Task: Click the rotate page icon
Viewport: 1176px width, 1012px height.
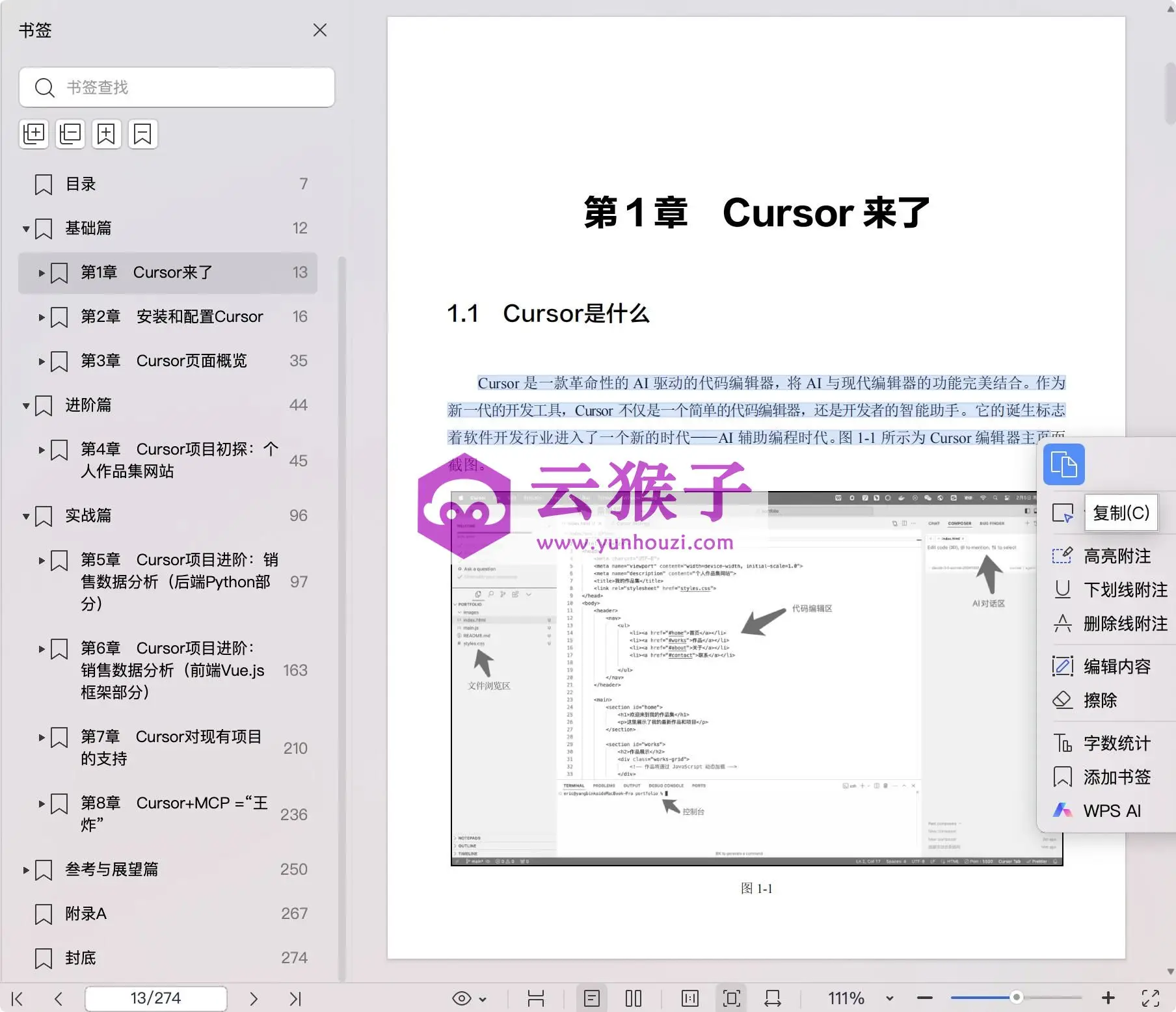Action: pyautogui.click(x=773, y=998)
